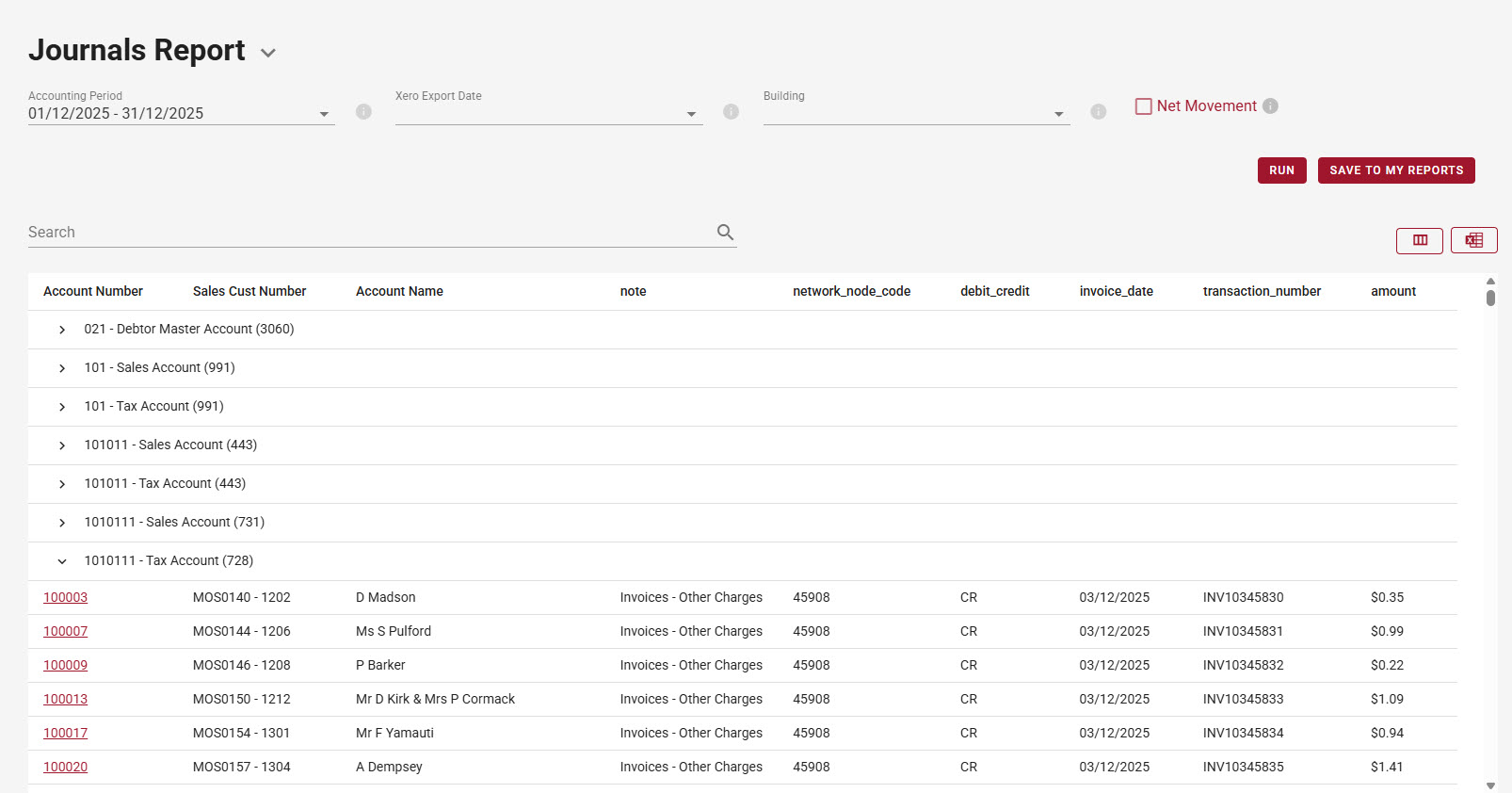Screen dimensions: 1512x793
Task: Select the A Dempsey cell
Action: click(389, 767)
